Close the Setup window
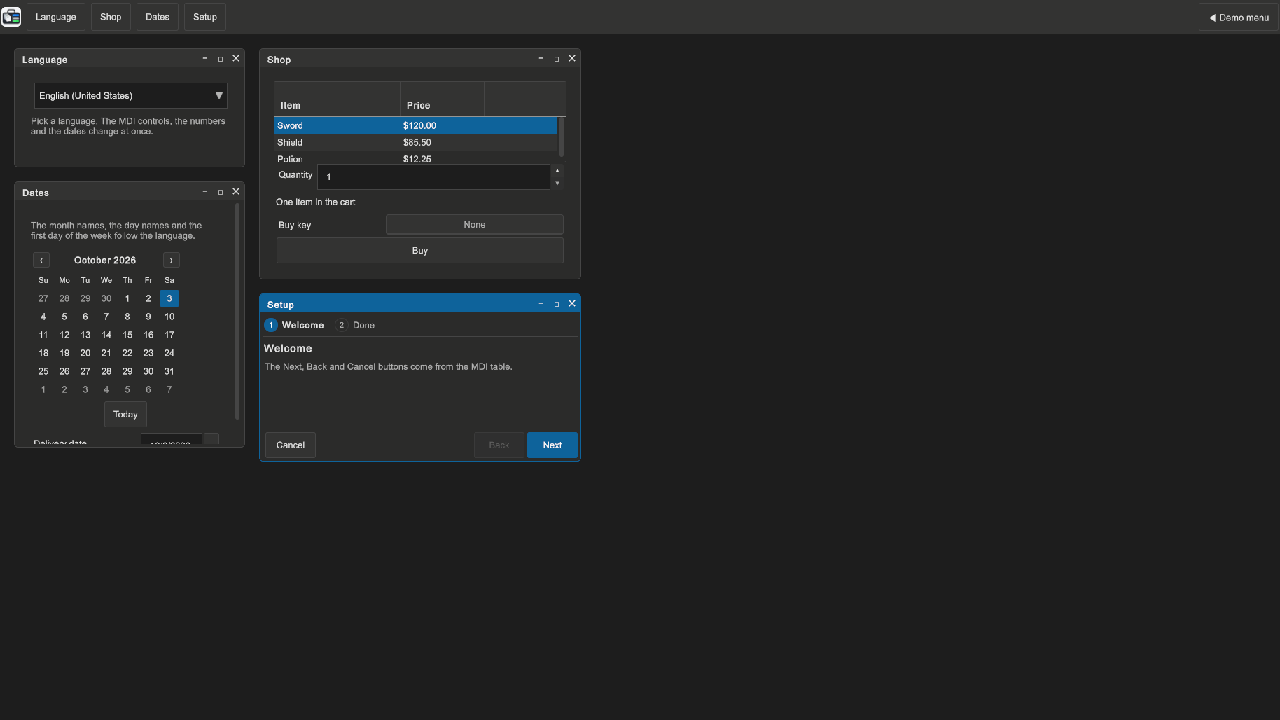The height and width of the screenshot is (720, 1280). click(572, 304)
